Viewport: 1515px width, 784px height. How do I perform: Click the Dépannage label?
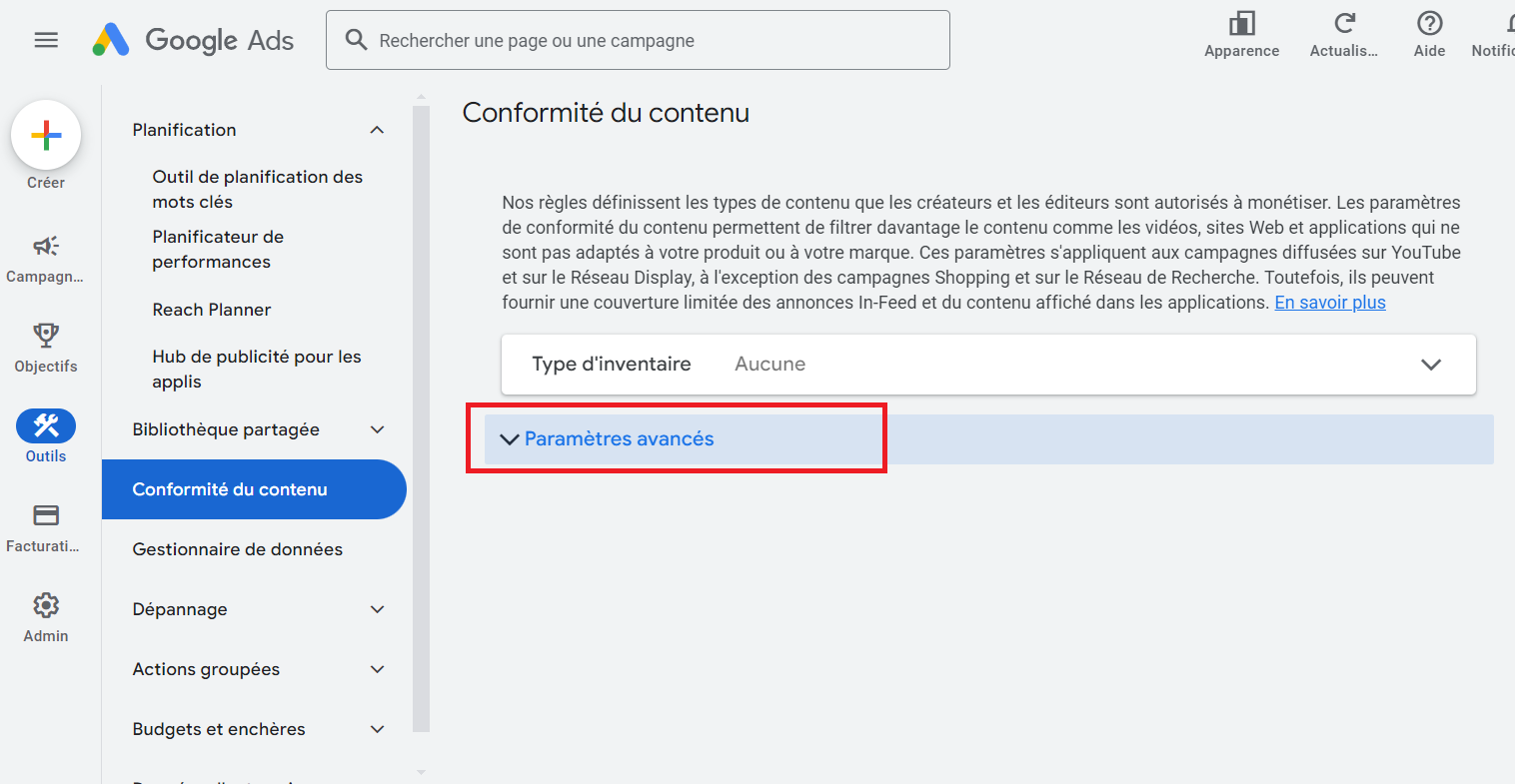(180, 609)
